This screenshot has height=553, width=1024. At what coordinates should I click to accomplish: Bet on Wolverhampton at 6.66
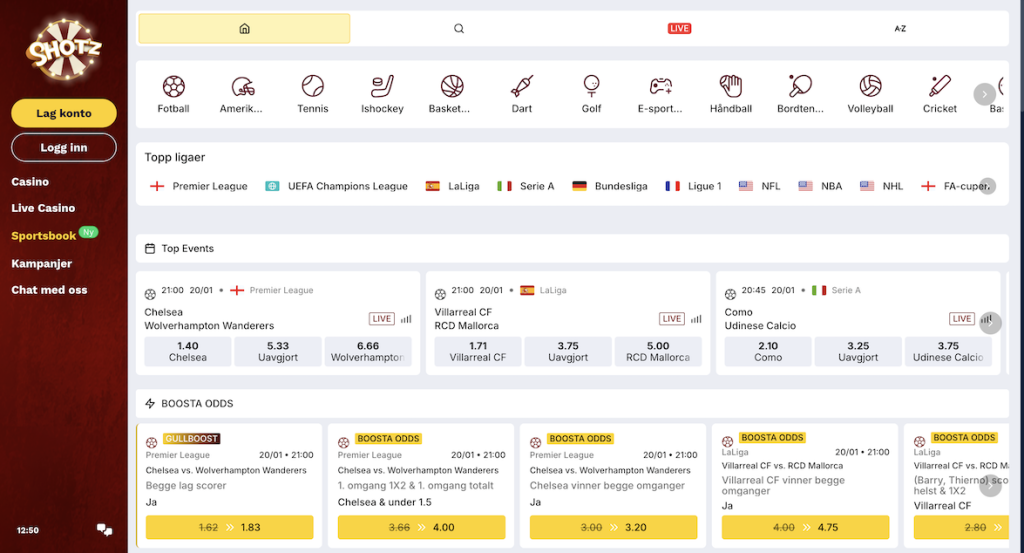coord(368,351)
